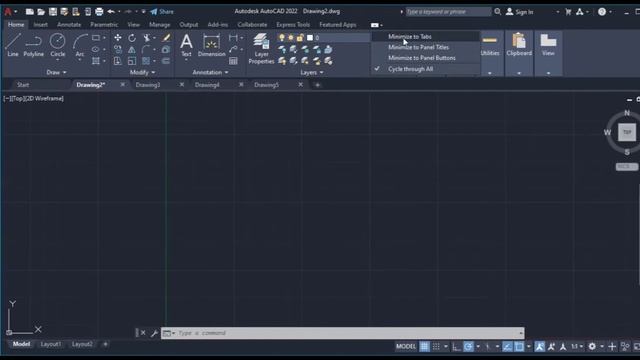Activate the Stretch tool
The height and width of the screenshot is (360, 640).
tap(118, 61)
